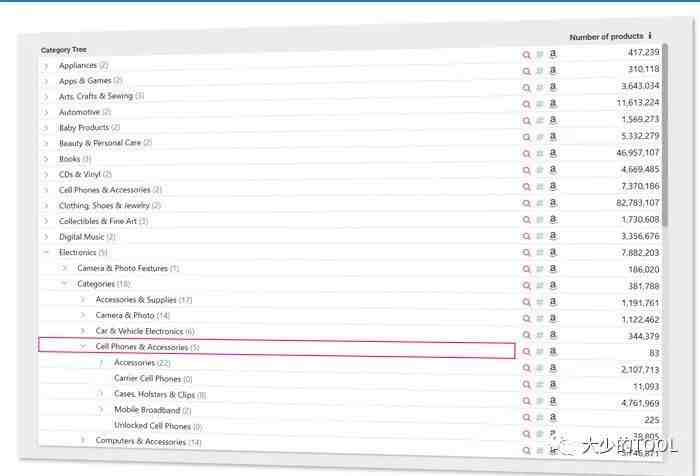Image resolution: width=700 pixels, height=476 pixels.
Task: Click the Number of products column header
Action: (x=607, y=37)
